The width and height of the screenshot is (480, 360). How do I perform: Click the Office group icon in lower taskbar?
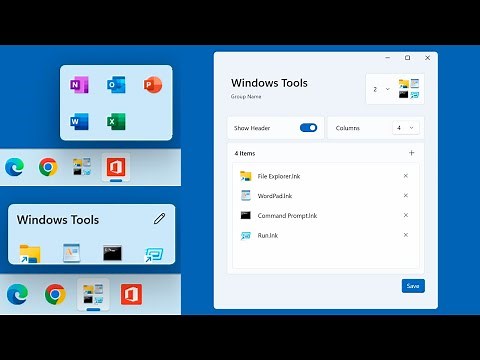click(131, 294)
